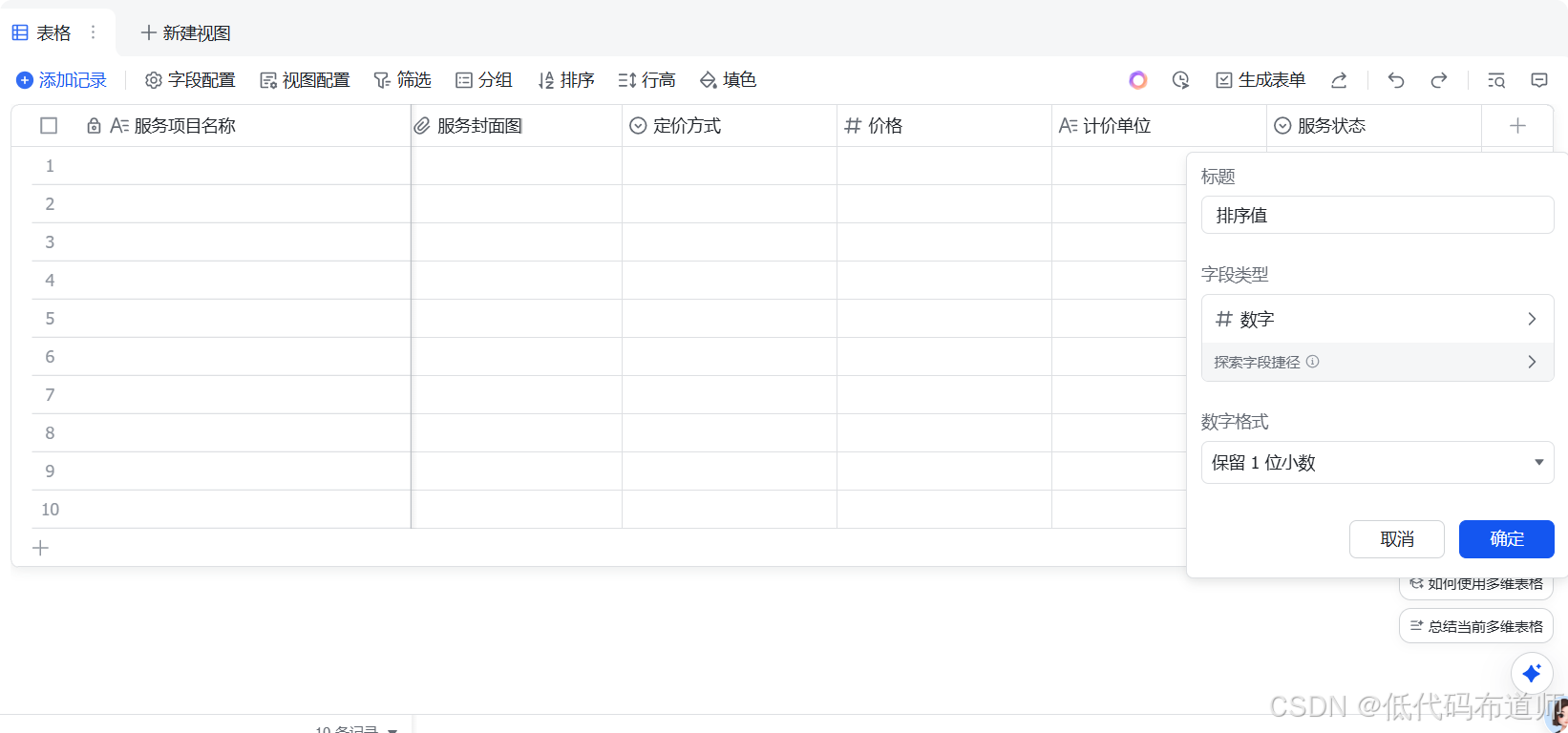Select row number 1
This screenshot has width=1568, height=733.
50,166
